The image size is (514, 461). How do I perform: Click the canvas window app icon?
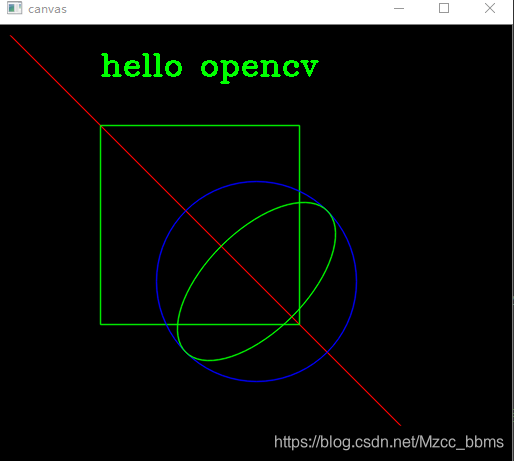click(x=15, y=8)
